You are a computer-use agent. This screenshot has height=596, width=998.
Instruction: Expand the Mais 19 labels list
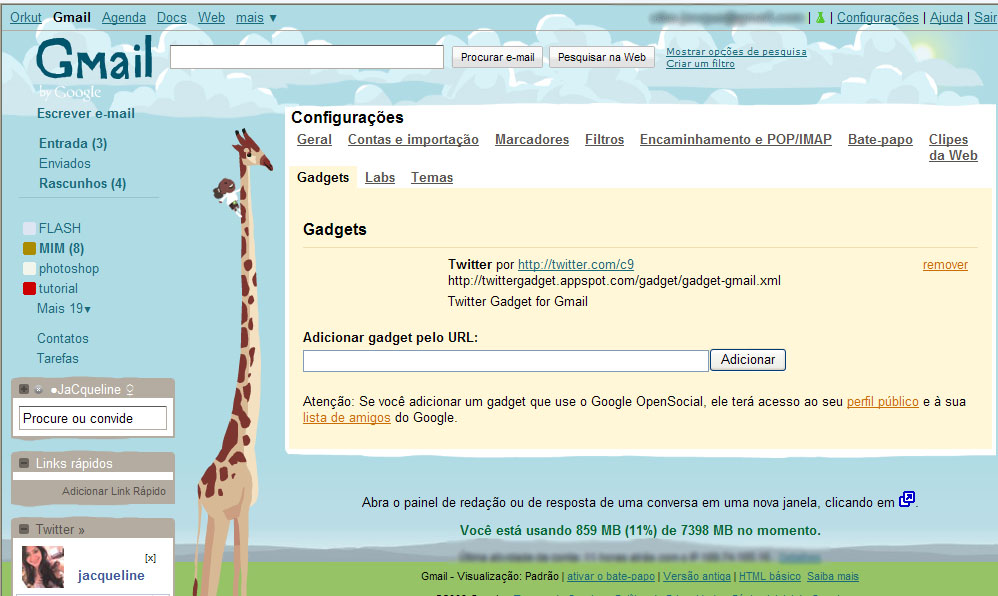[x=64, y=309]
